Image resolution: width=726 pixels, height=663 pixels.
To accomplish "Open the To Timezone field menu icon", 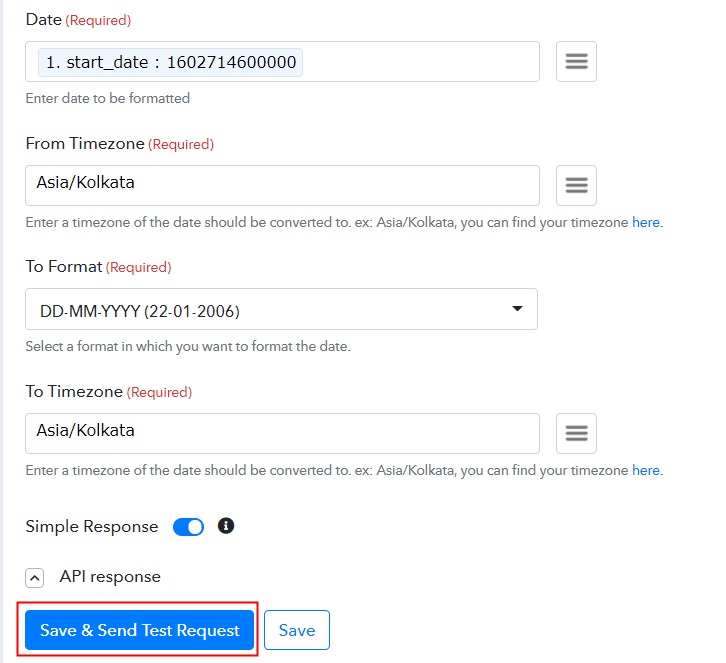I will coord(576,433).
